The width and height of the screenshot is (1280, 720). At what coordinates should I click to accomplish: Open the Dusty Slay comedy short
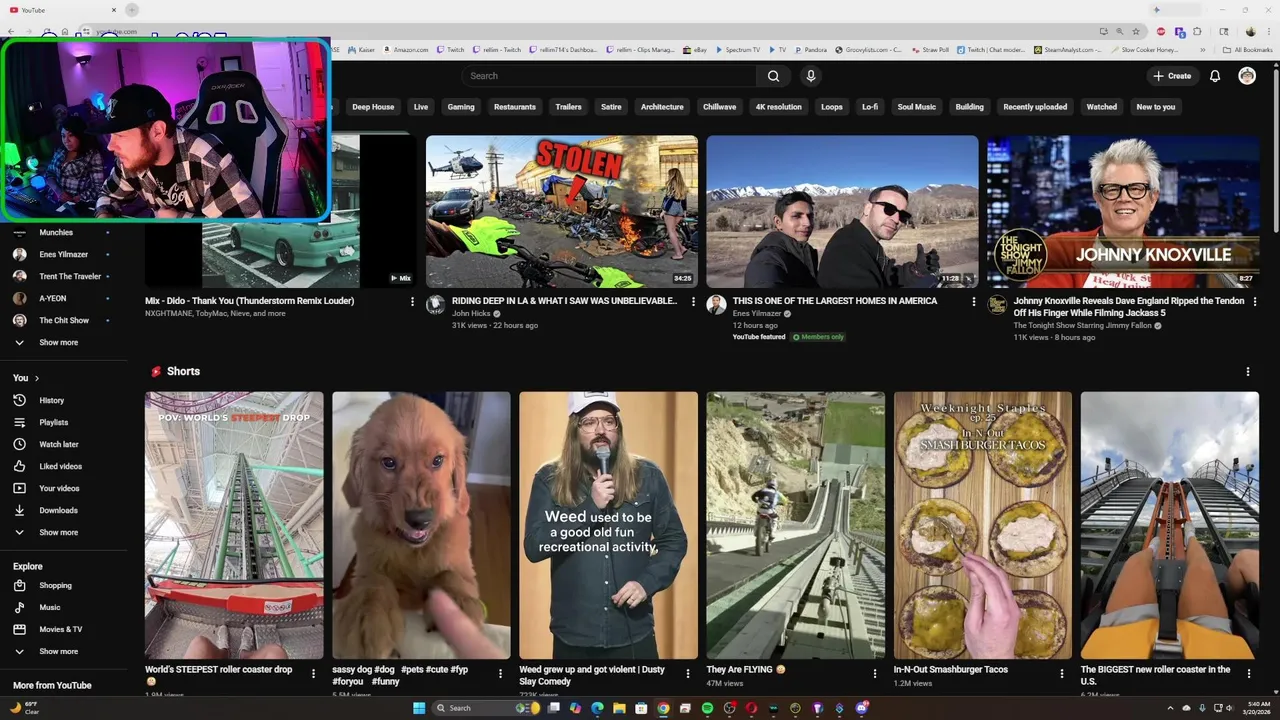608,525
